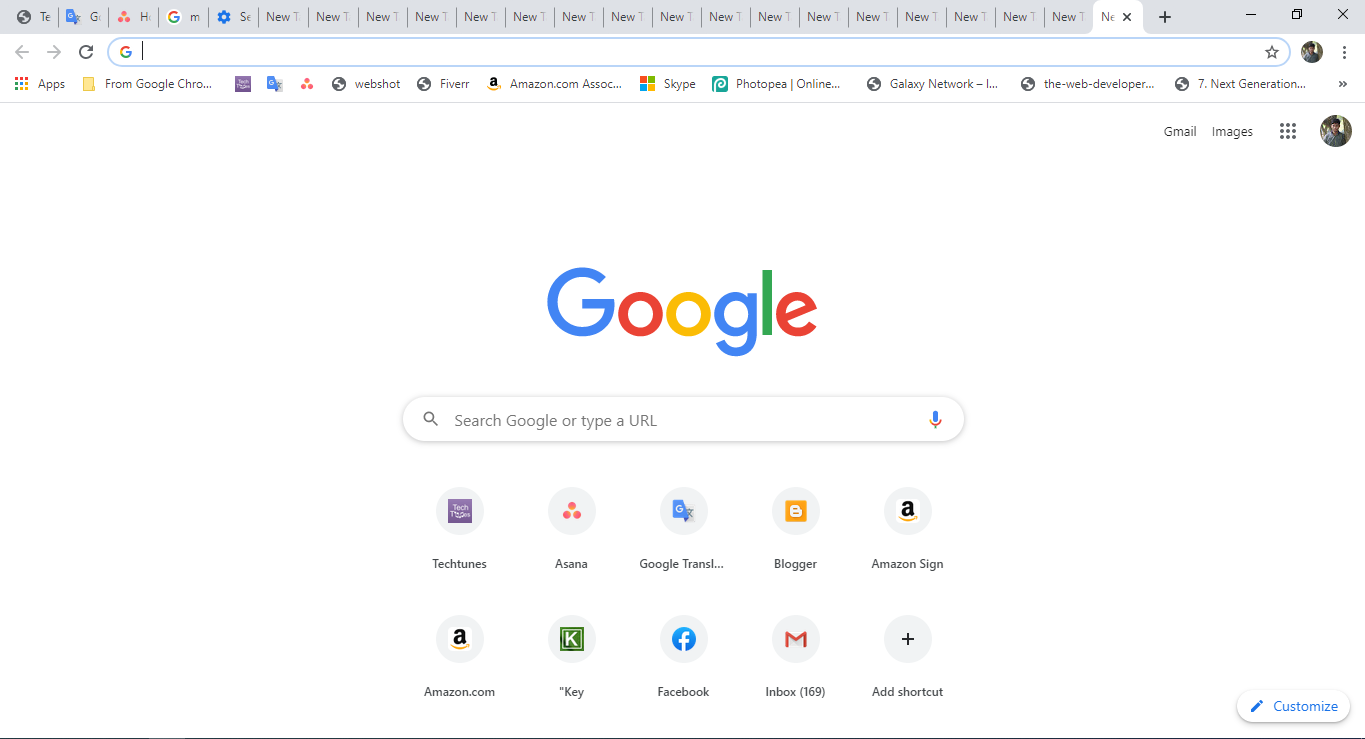1365x739 pixels.
Task: Open the Techtunes shortcut tile
Action: 460,530
